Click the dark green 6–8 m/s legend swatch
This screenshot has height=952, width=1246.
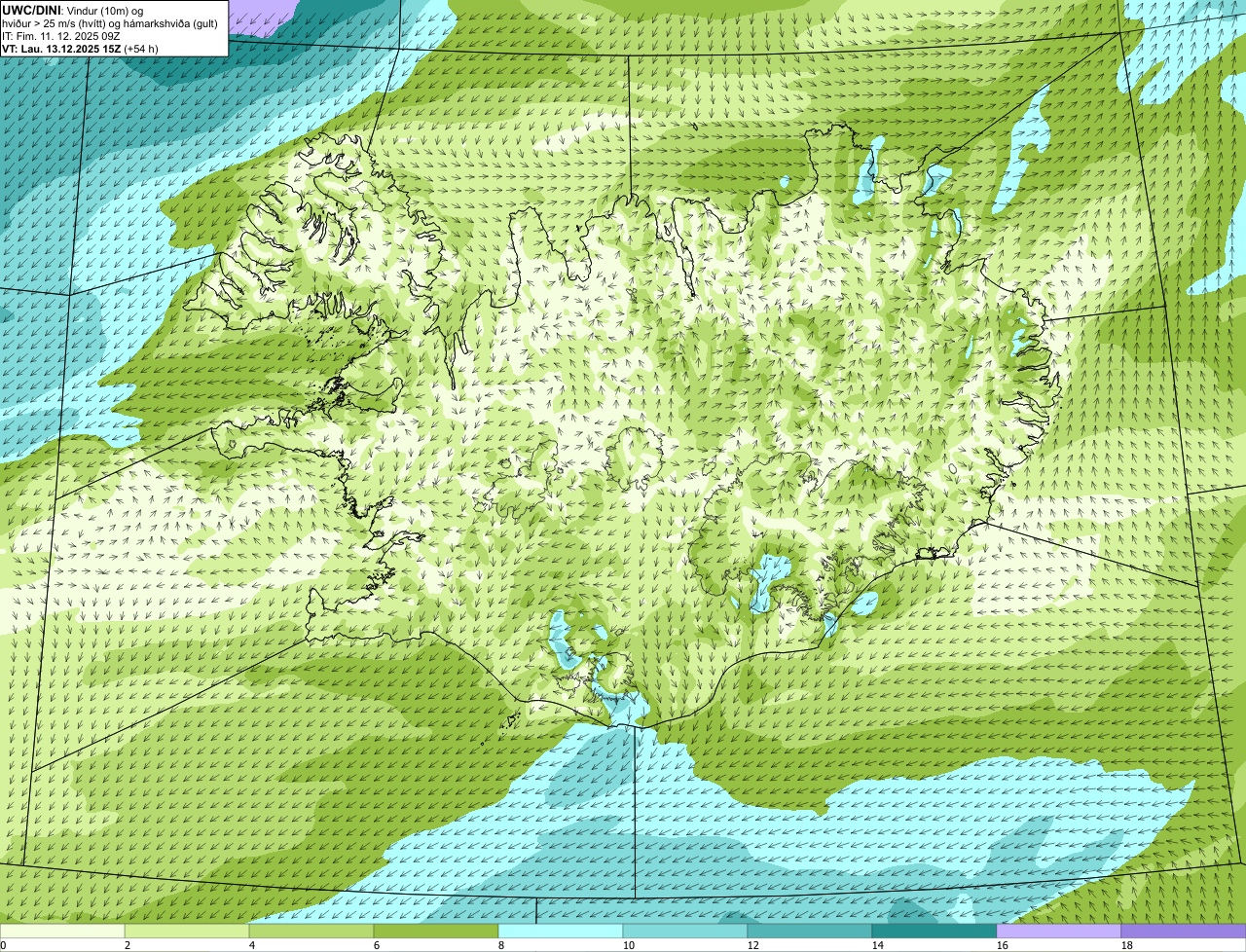coord(436,932)
